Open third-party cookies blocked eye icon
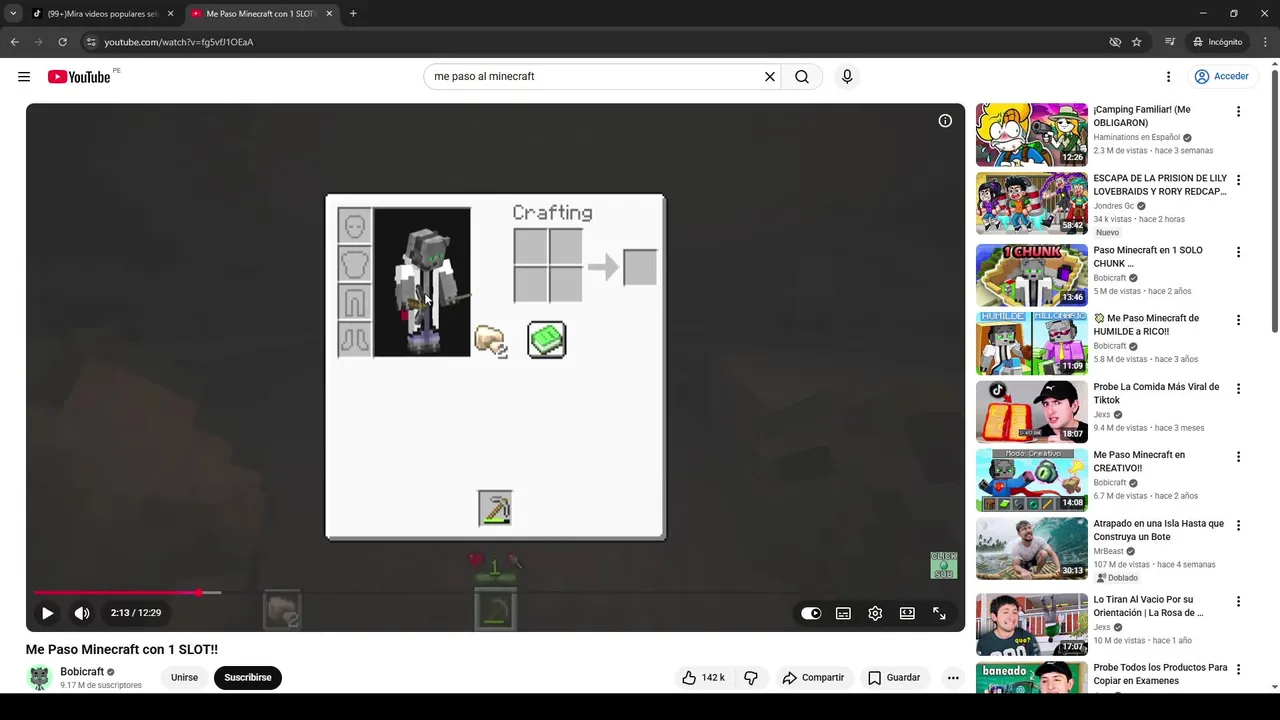This screenshot has width=1280, height=720. coord(1115,42)
